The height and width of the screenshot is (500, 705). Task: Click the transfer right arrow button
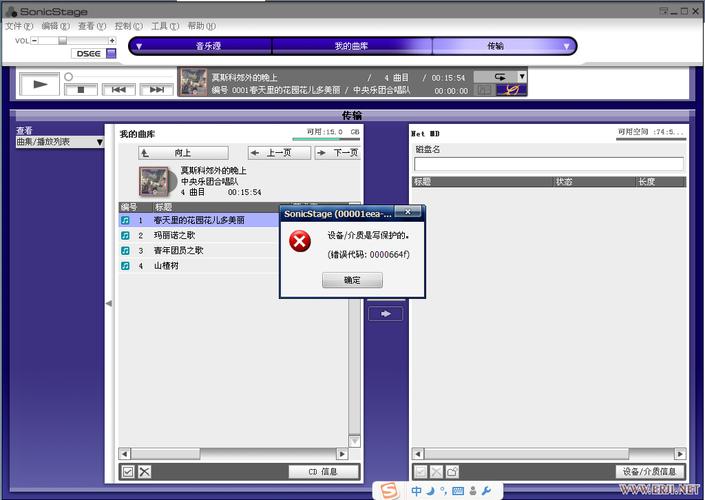pyautogui.click(x=385, y=313)
